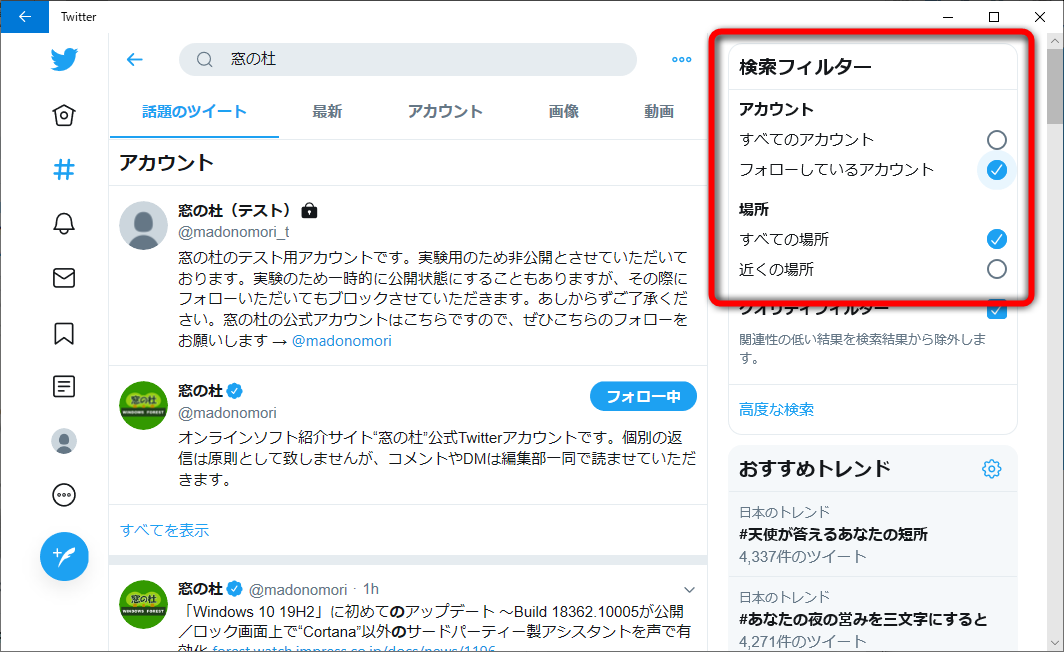The height and width of the screenshot is (652, 1064).
Task: Open Direct Messages envelope icon
Action: 63,278
